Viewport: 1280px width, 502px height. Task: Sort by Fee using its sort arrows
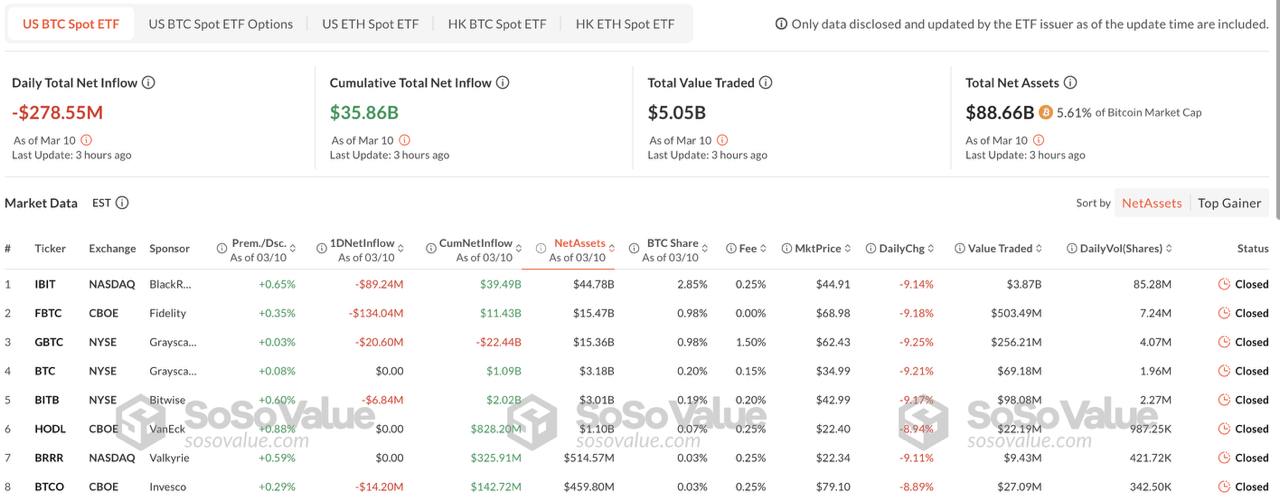tap(763, 248)
